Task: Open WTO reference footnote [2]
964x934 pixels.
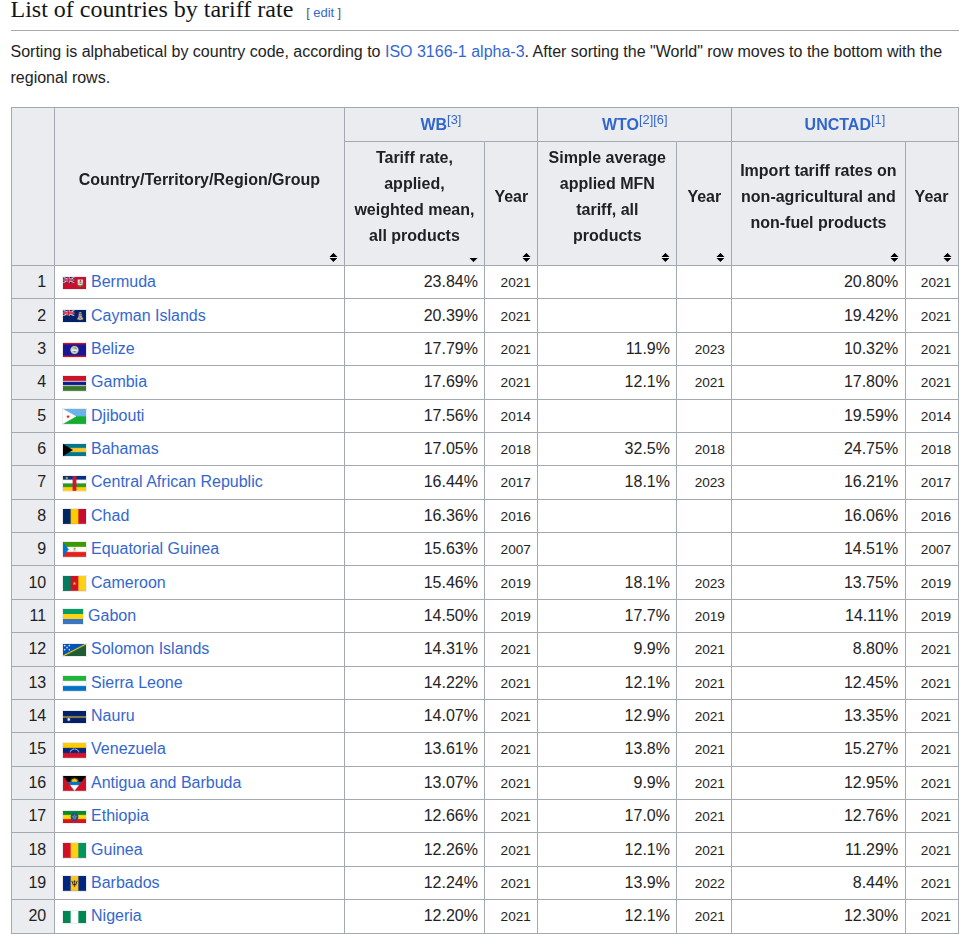Action: pyautogui.click(x=646, y=120)
